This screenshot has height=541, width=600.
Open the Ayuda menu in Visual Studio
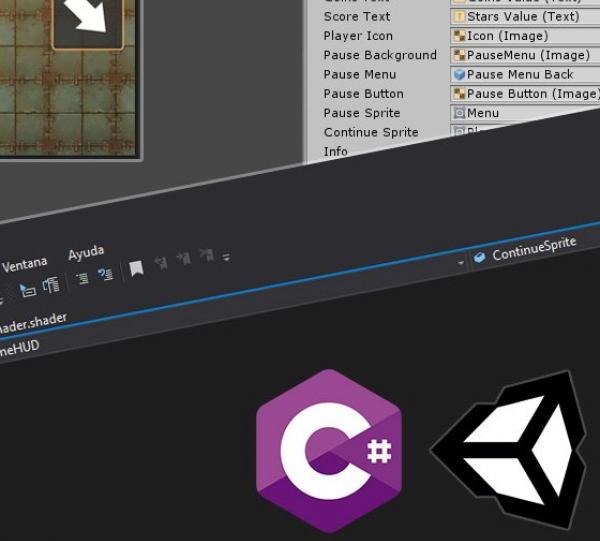86,253
